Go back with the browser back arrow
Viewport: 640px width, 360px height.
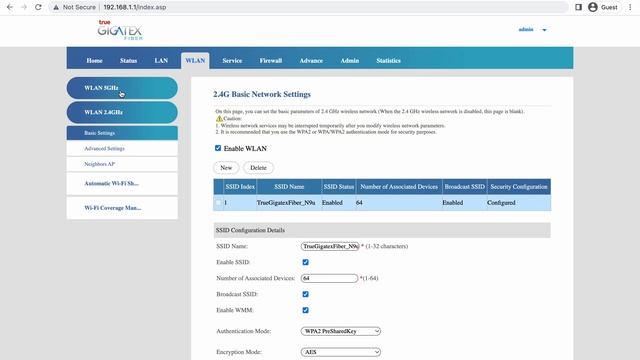coord(10,7)
